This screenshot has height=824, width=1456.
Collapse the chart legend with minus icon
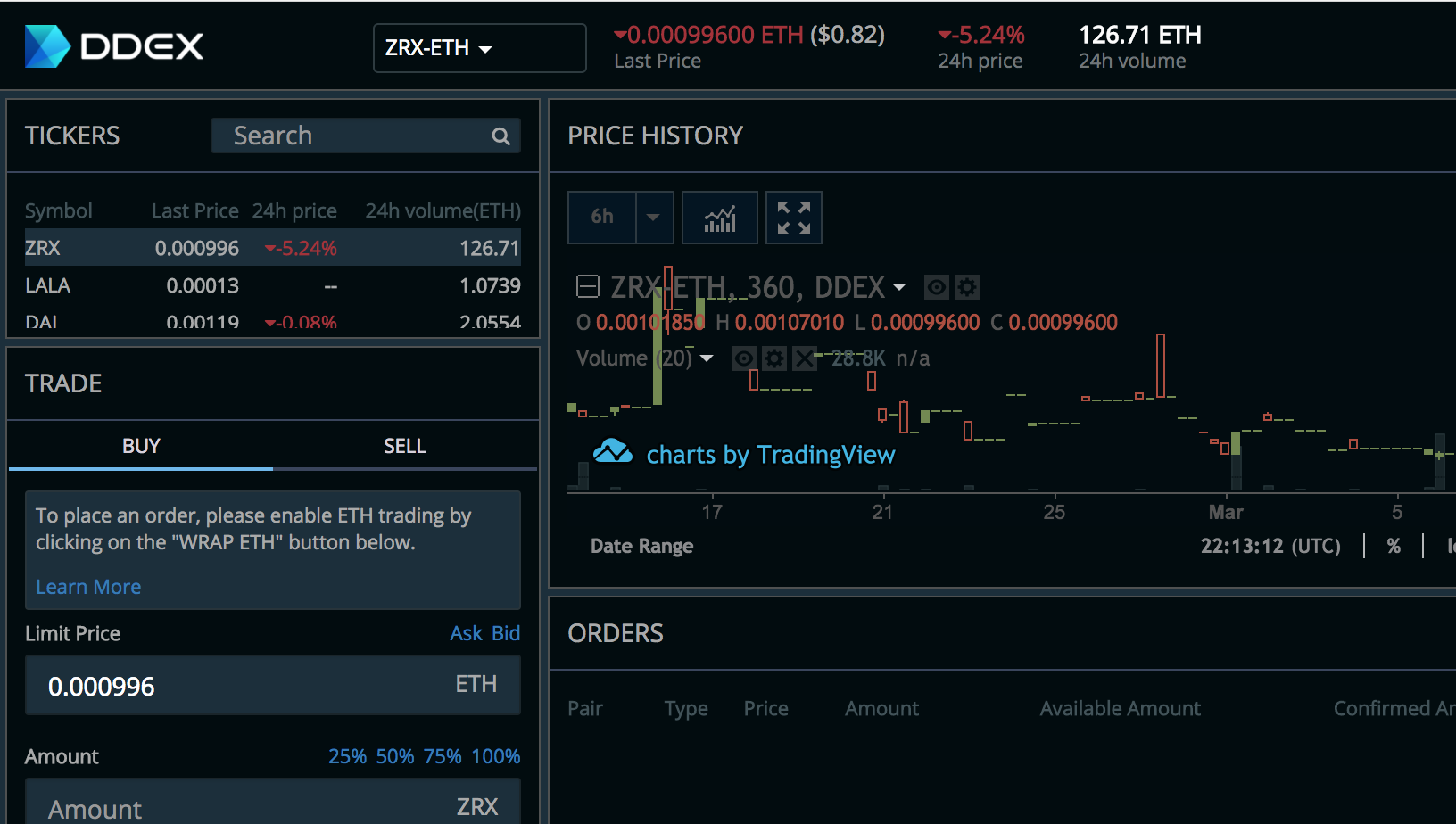point(587,286)
